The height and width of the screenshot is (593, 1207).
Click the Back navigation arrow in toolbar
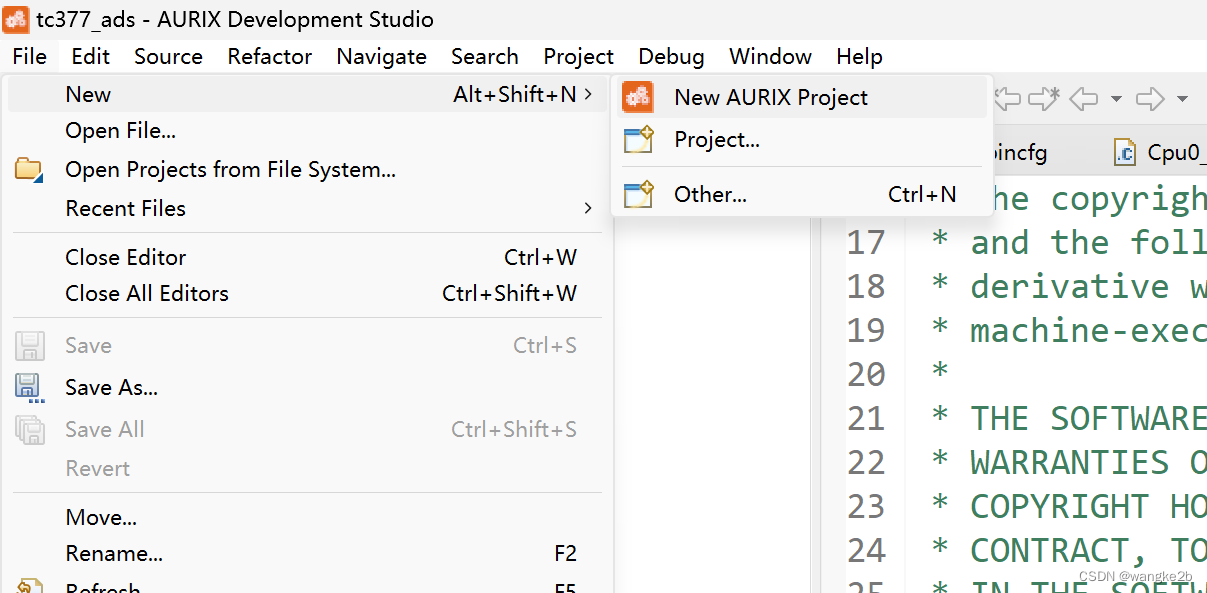click(x=1084, y=98)
